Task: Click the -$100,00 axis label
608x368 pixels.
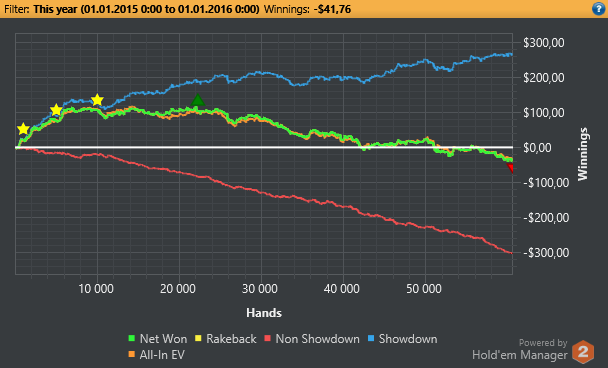Action: pyautogui.click(x=546, y=182)
